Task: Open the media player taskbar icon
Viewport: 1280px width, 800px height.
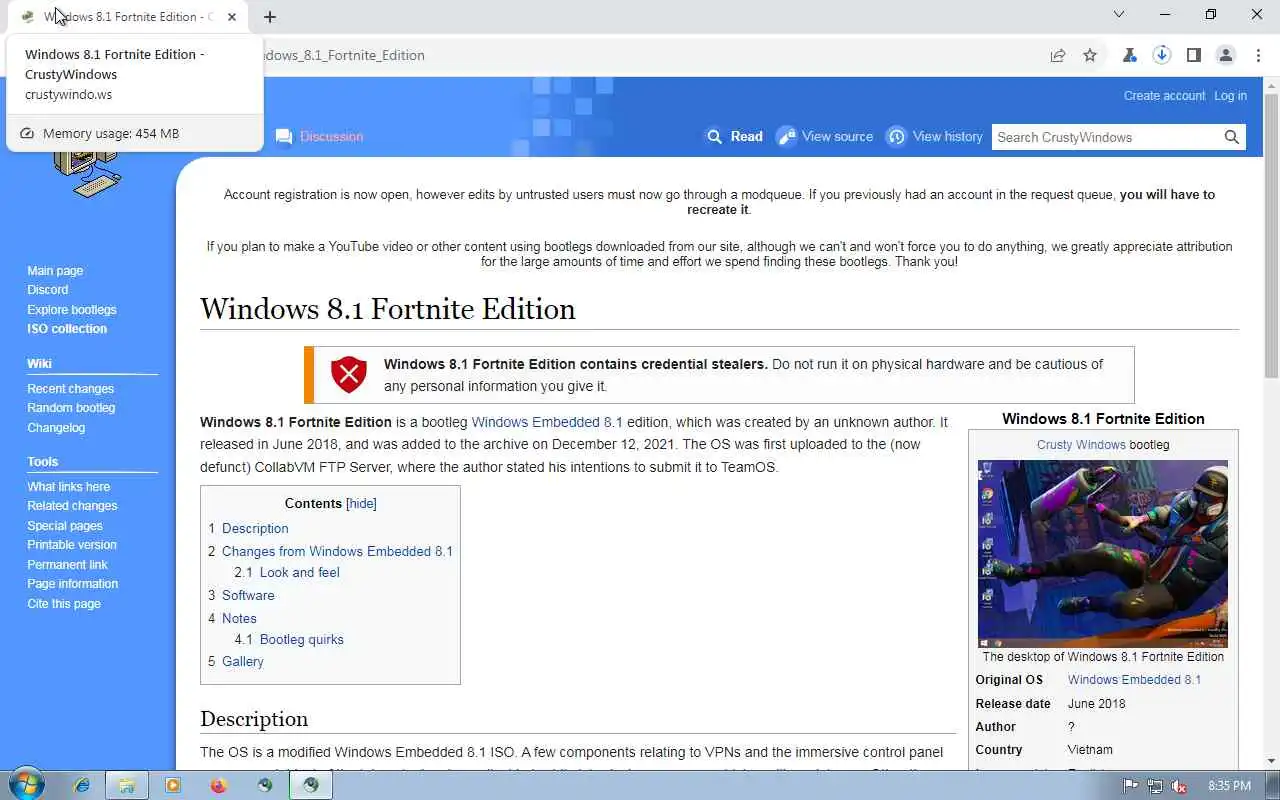Action: click(173, 786)
